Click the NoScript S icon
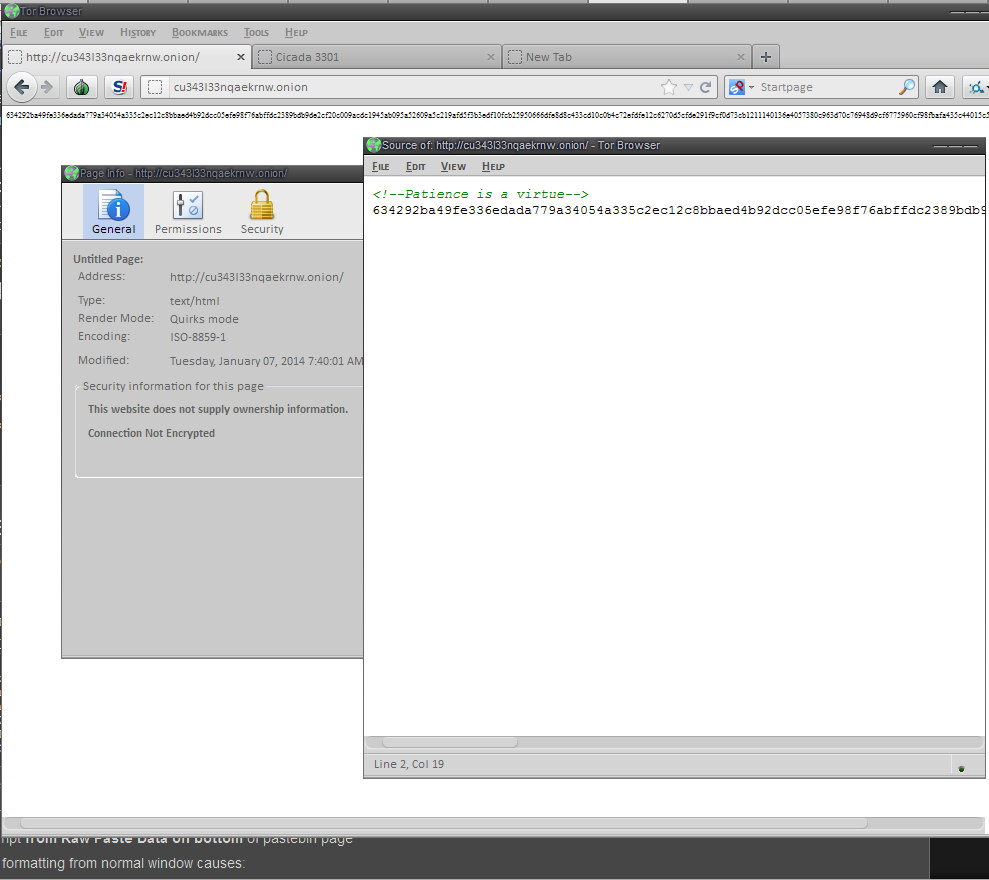Viewport: 989px width, 880px height. tap(119, 87)
